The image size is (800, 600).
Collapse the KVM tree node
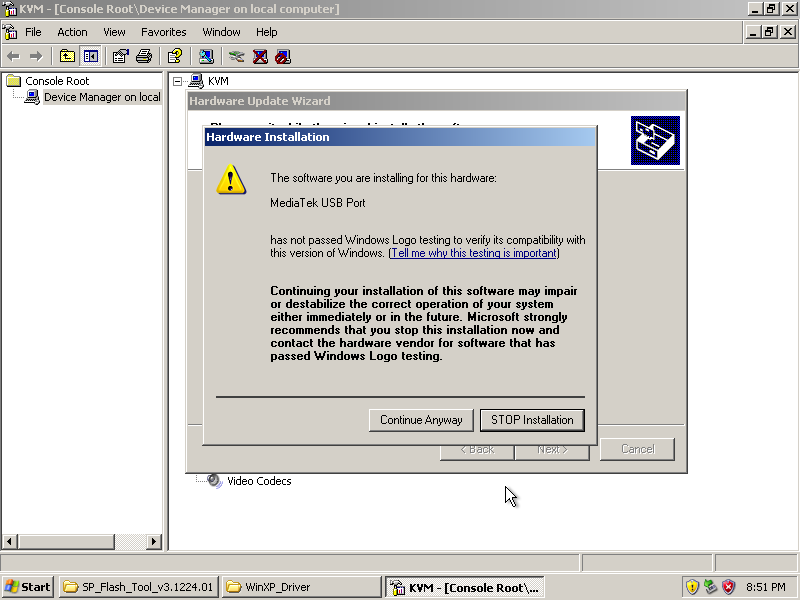point(177,81)
